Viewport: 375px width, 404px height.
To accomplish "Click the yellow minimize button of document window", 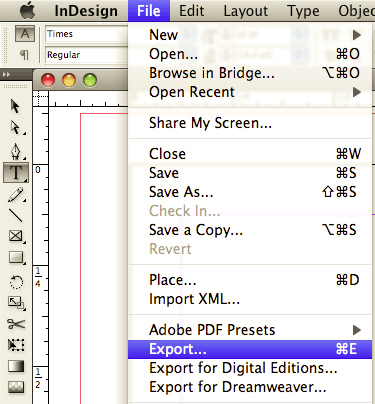I will (x=69, y=80).
